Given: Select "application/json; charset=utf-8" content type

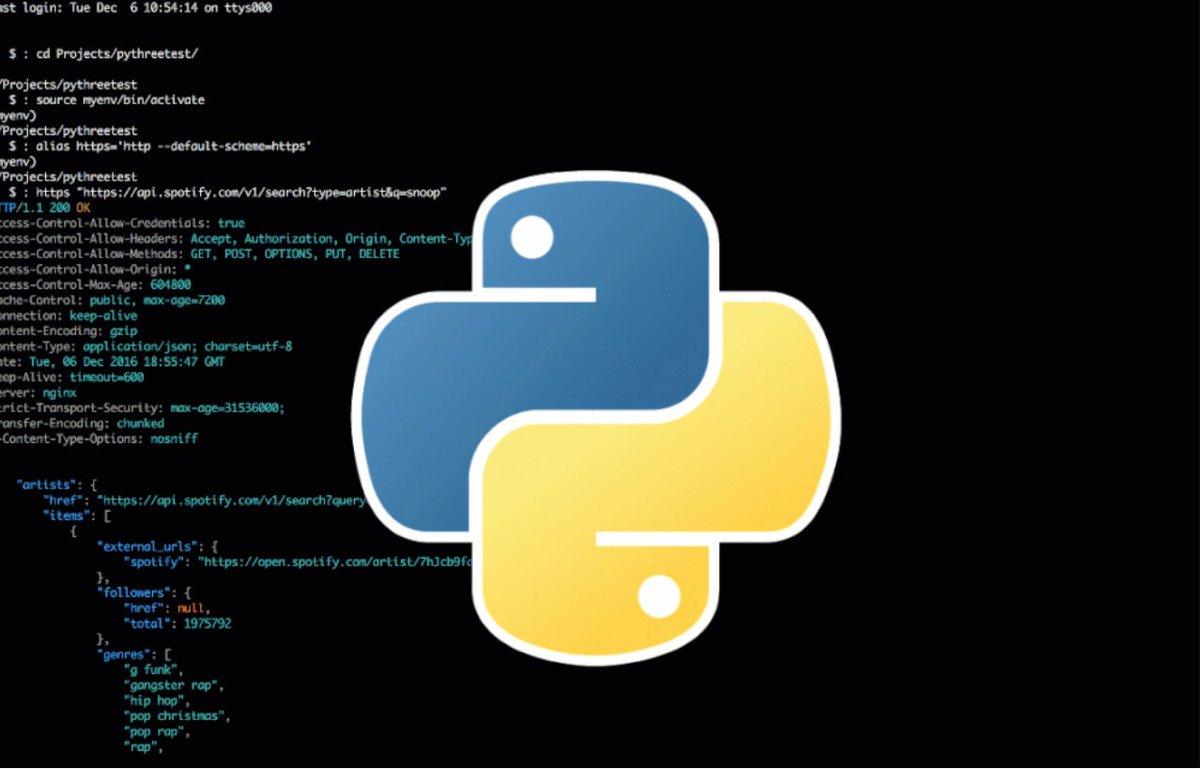Looking at the screenshot, I should (x=187, y=347).
